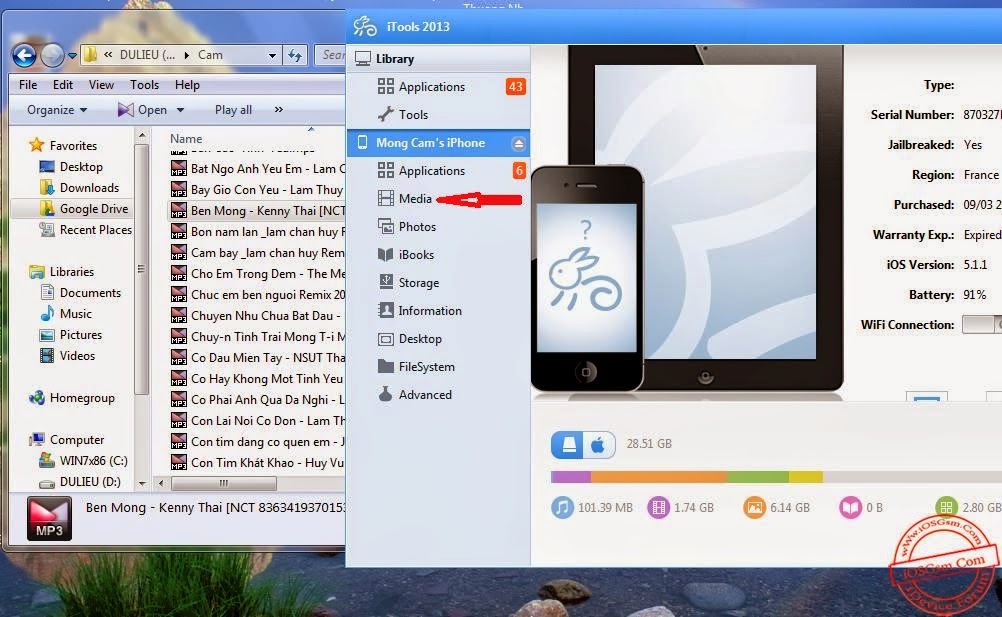This screenshot has width=1002, height=617.
Task: Open the Google Drive favorite
Action: pyautogui.click(x=93, y=209)
